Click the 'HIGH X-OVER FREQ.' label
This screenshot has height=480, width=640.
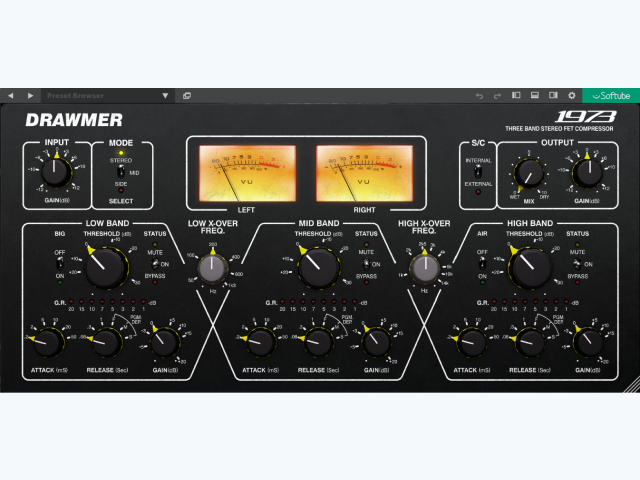pos(424,227)
